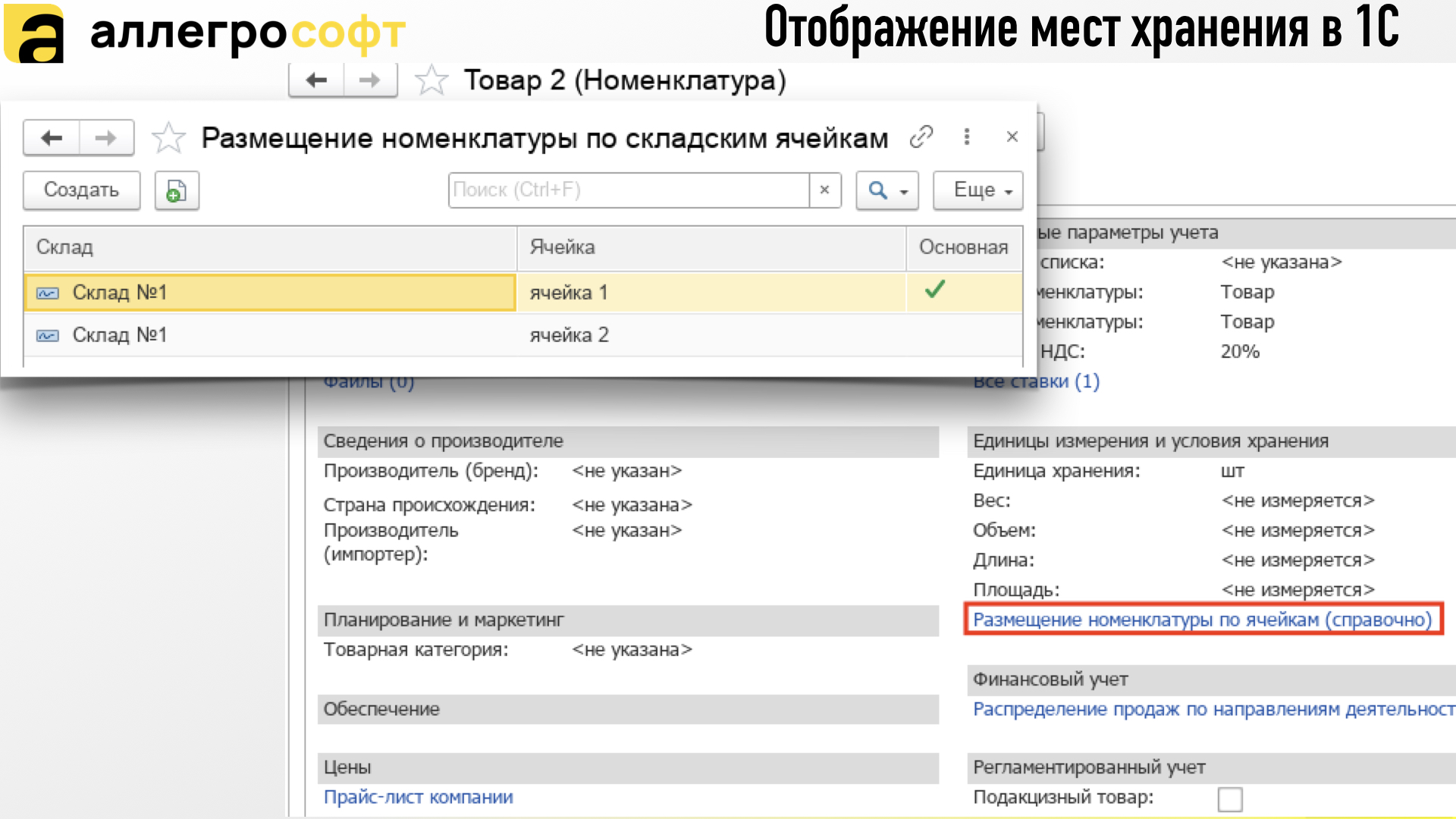Open the Распределение продаж по направлениям link
This screenshot has width=1456, height=819.
click(x=1213, y=710)
